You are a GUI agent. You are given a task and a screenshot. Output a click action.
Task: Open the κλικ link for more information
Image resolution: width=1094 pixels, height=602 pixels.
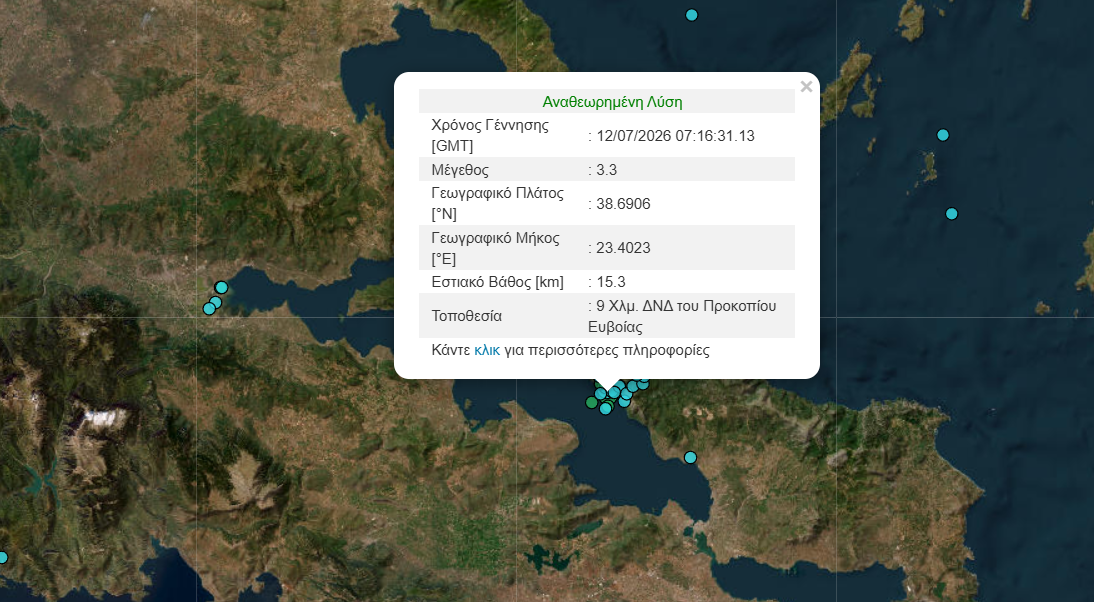(x=487, y=350)
